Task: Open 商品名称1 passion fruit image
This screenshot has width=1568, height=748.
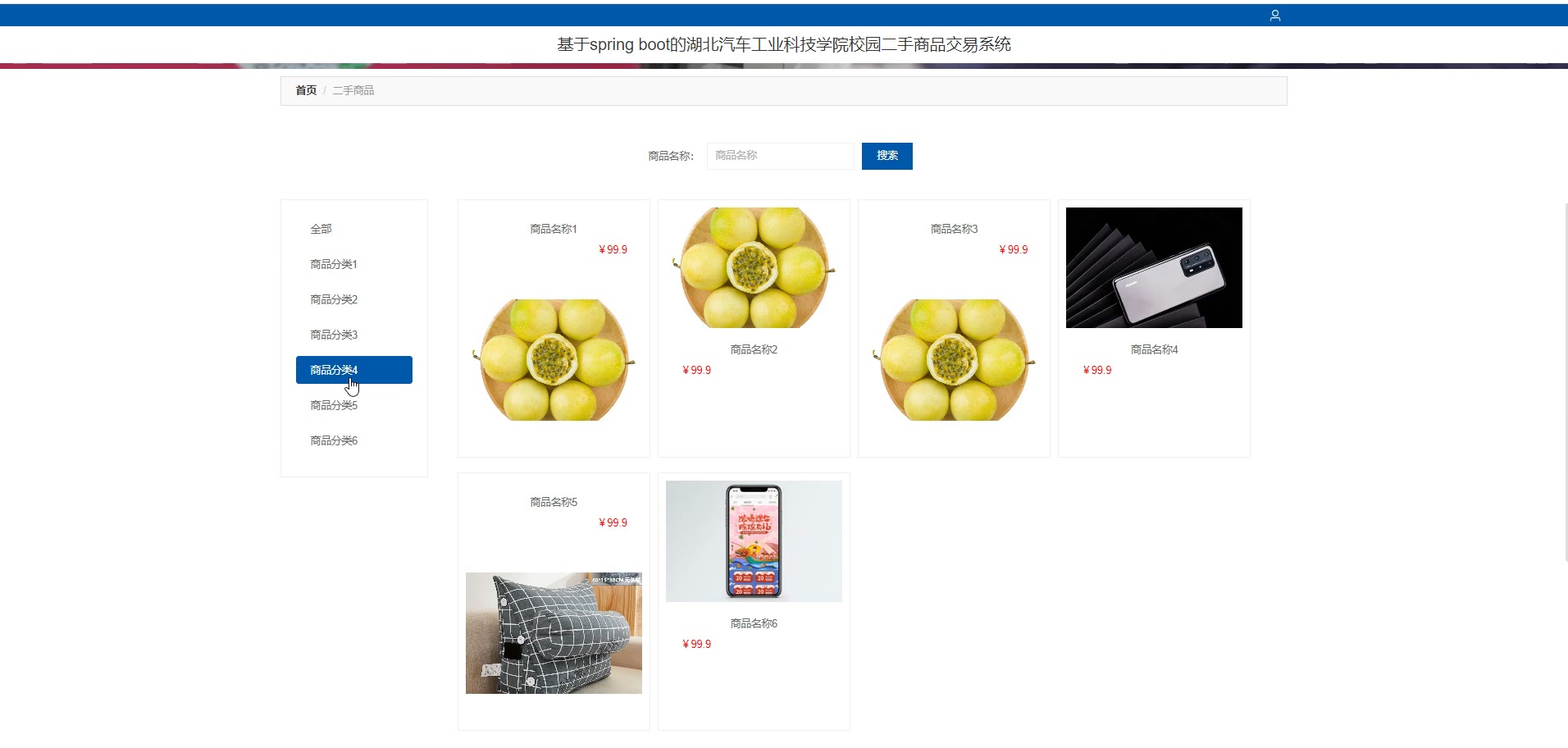Action: pyautogui.click(x=554, y=360)
